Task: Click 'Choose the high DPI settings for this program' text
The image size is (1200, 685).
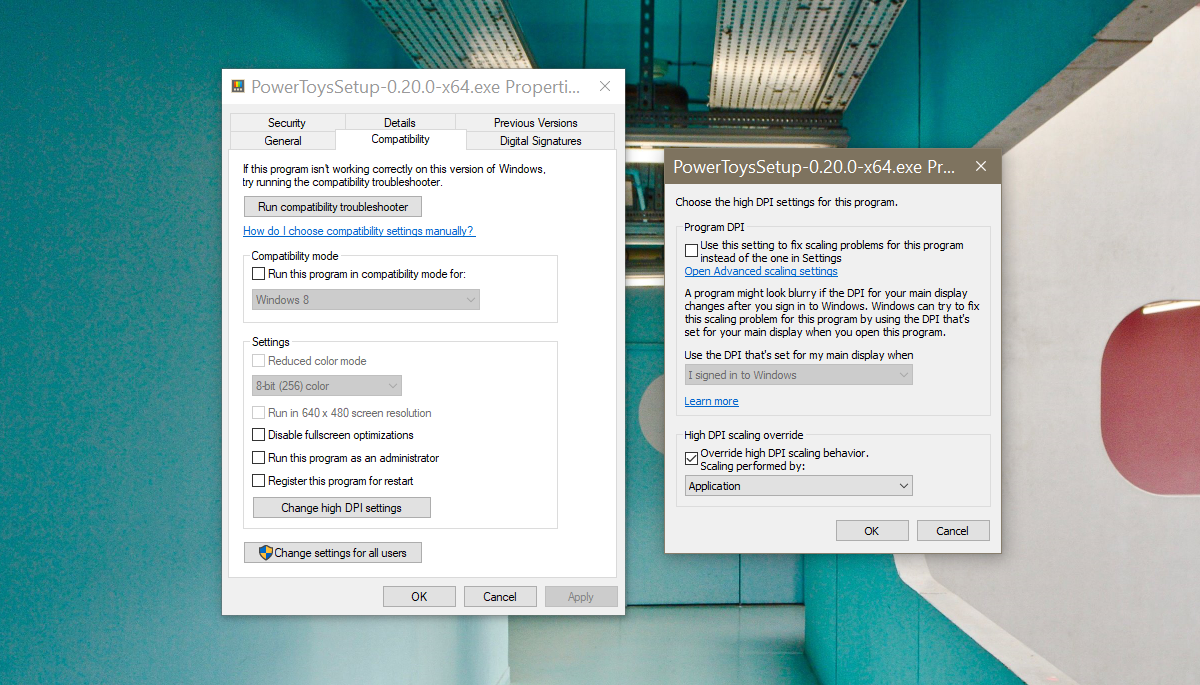Action: click(787, 201)
